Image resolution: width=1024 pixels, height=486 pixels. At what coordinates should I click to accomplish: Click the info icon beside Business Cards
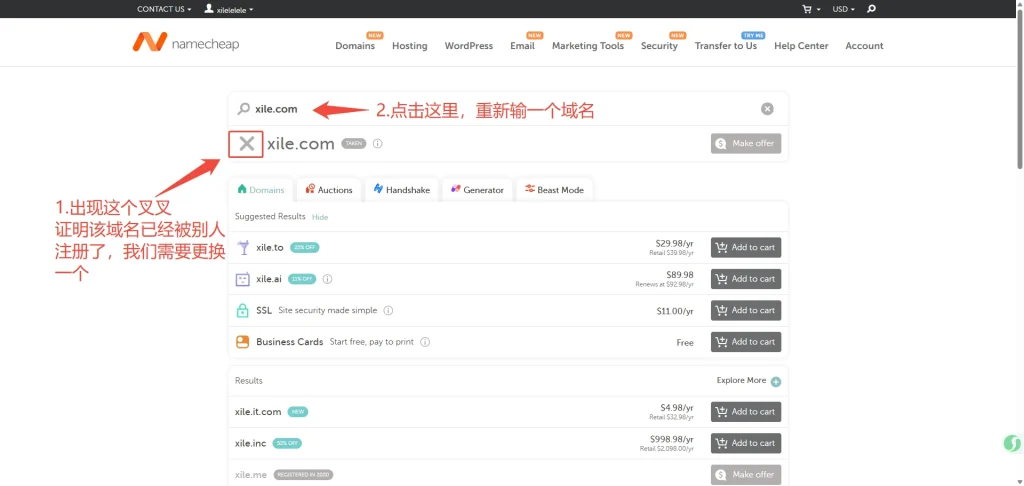pyautogui.click(x=425, y=342)
